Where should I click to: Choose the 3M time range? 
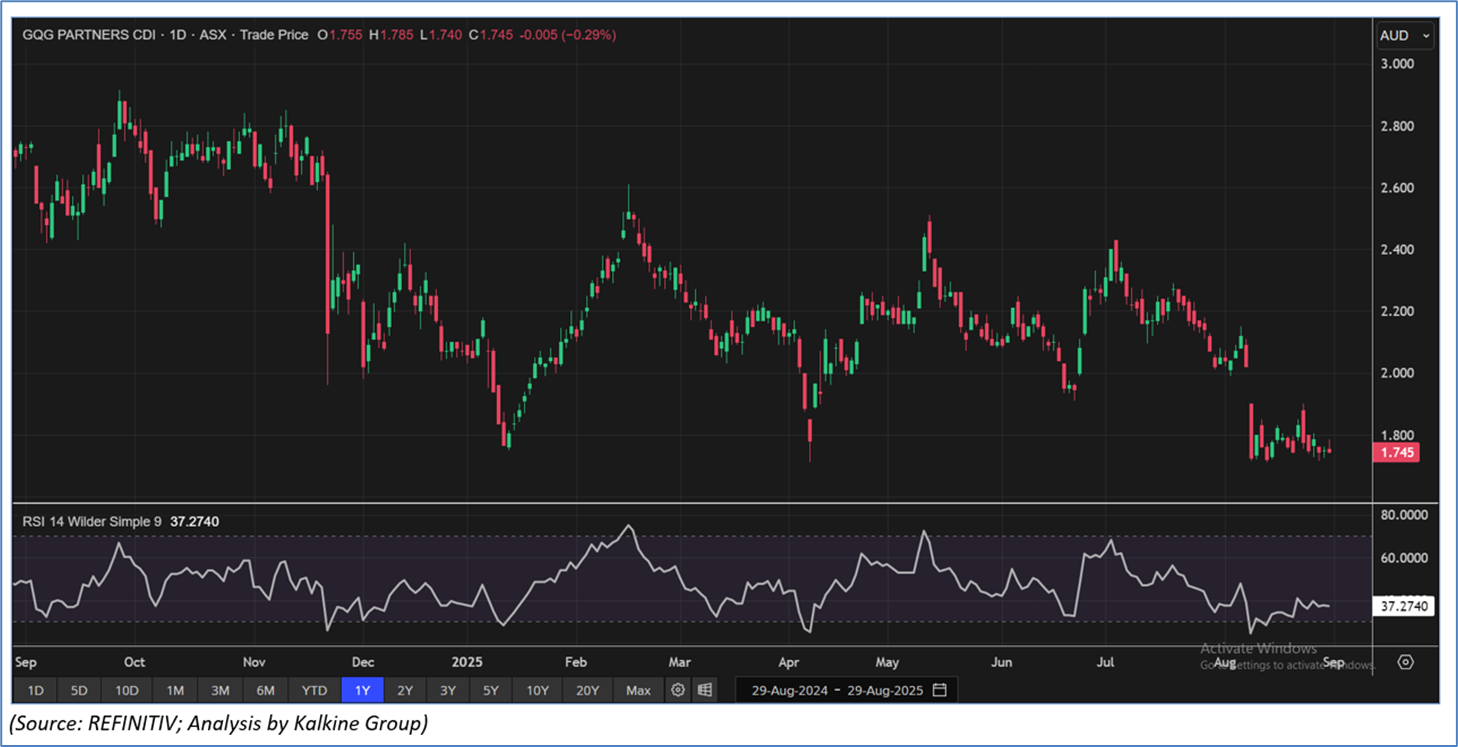pos(220,690)
